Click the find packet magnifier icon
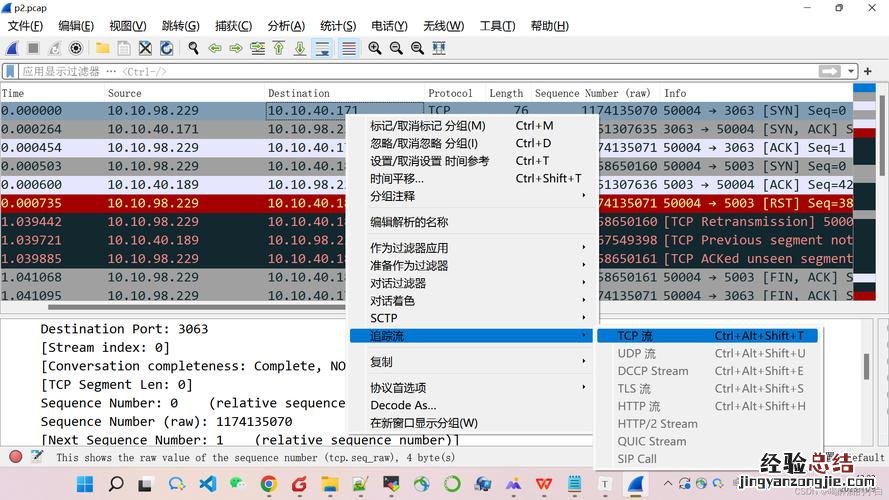This screenshot has height=500, width=889. (193, 48)
